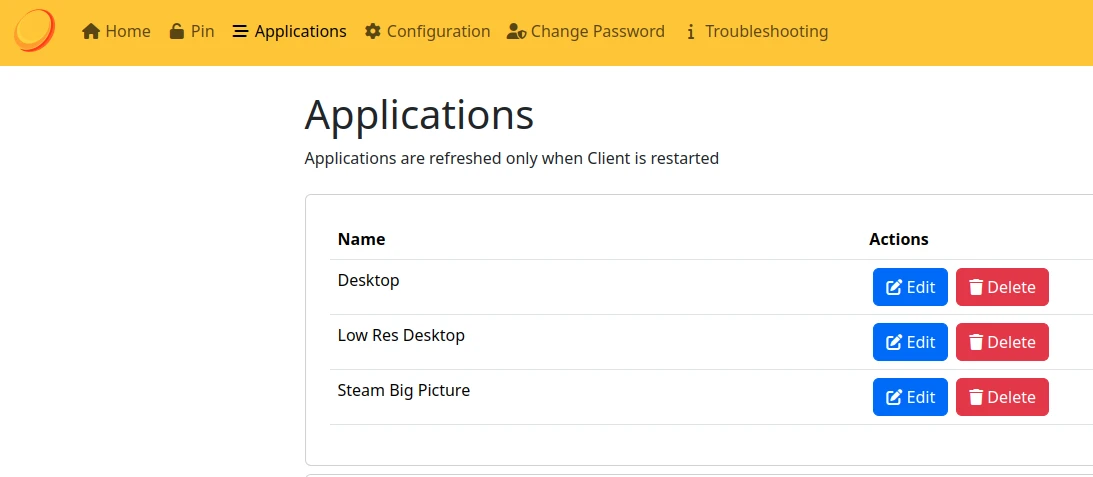Click the Configuration gear icon
This screenshot has height=477, width=1093.
[x=373, y=32]
